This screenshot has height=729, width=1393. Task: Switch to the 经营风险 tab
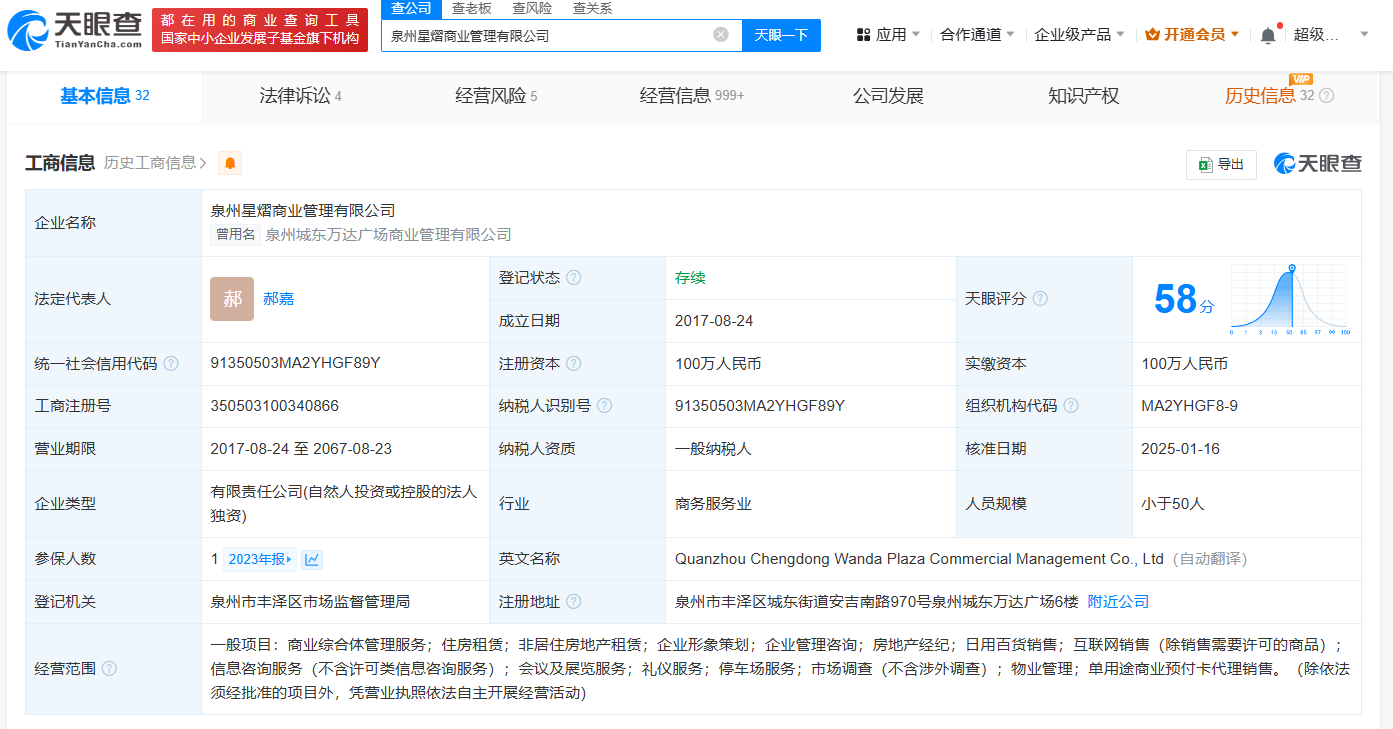click(495, 96)
